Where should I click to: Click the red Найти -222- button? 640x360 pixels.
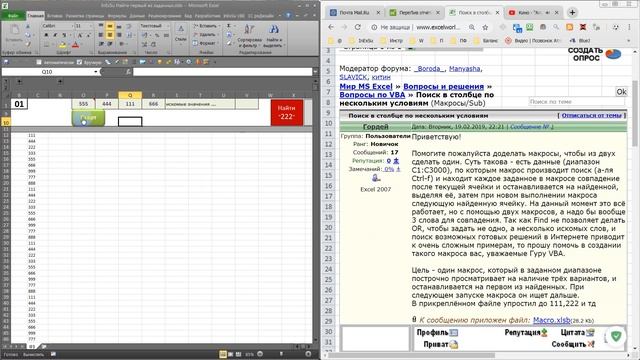(x=287, y=112)
